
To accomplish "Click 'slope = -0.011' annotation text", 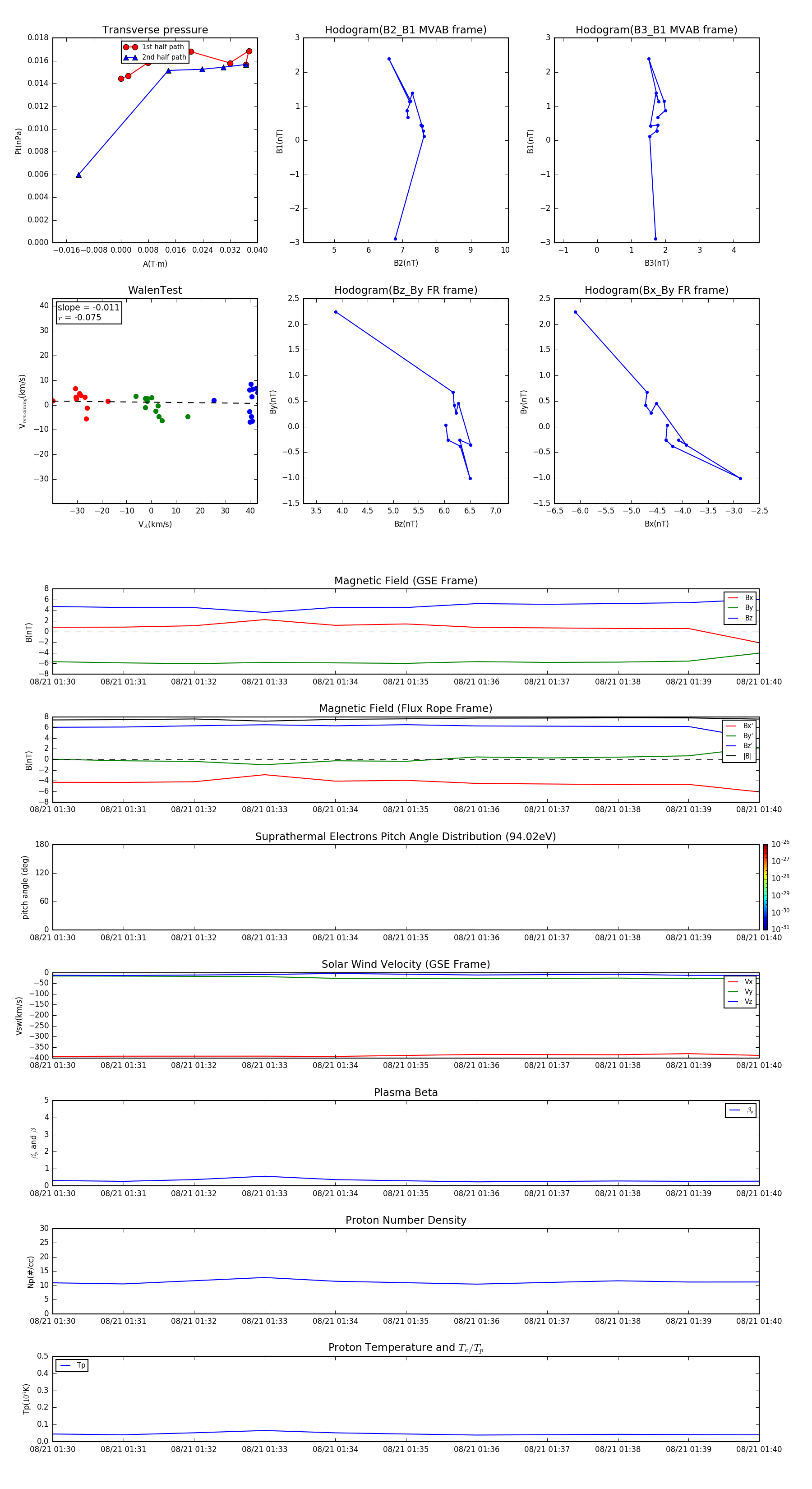I will tap(88, 308).
